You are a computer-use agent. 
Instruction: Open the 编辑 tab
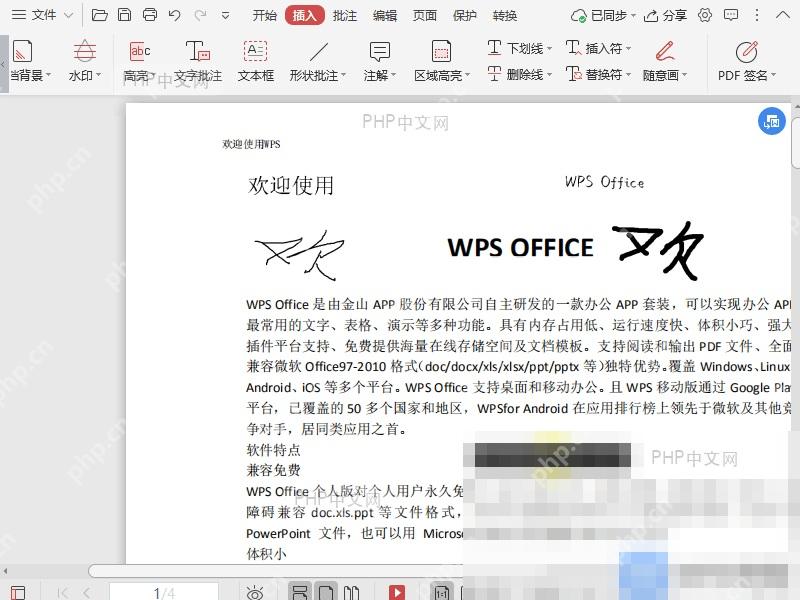tap(385, 16)
